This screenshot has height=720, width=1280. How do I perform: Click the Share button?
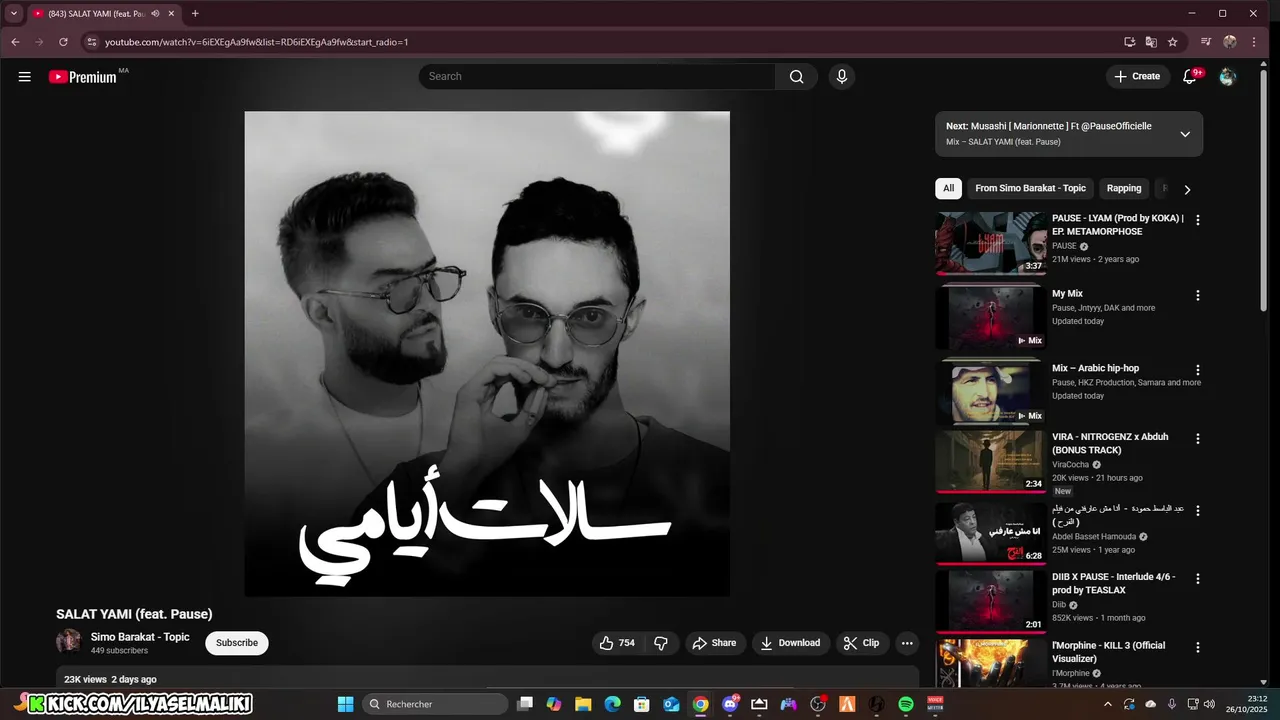tap(714, 643)
